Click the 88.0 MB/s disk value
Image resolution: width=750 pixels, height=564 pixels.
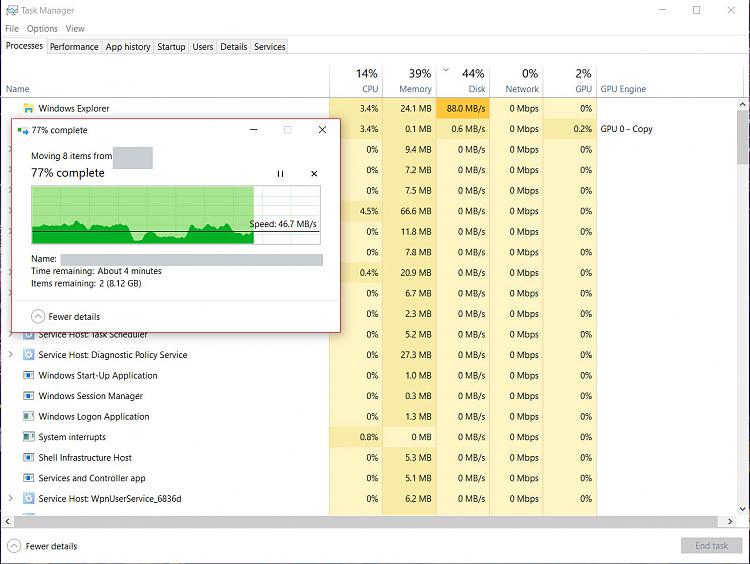(x=463, y=108)
